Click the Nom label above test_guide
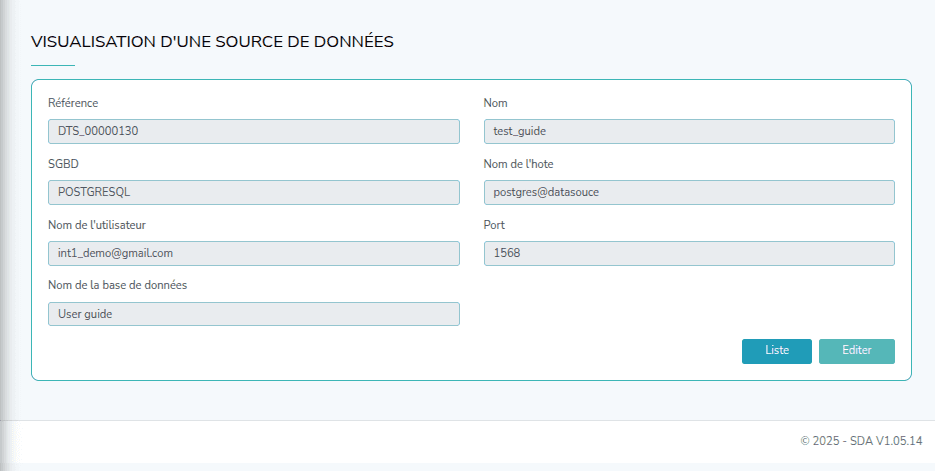The width and height of the screenshot is (935, 471). pyautogui.click(x=496, y=103)
